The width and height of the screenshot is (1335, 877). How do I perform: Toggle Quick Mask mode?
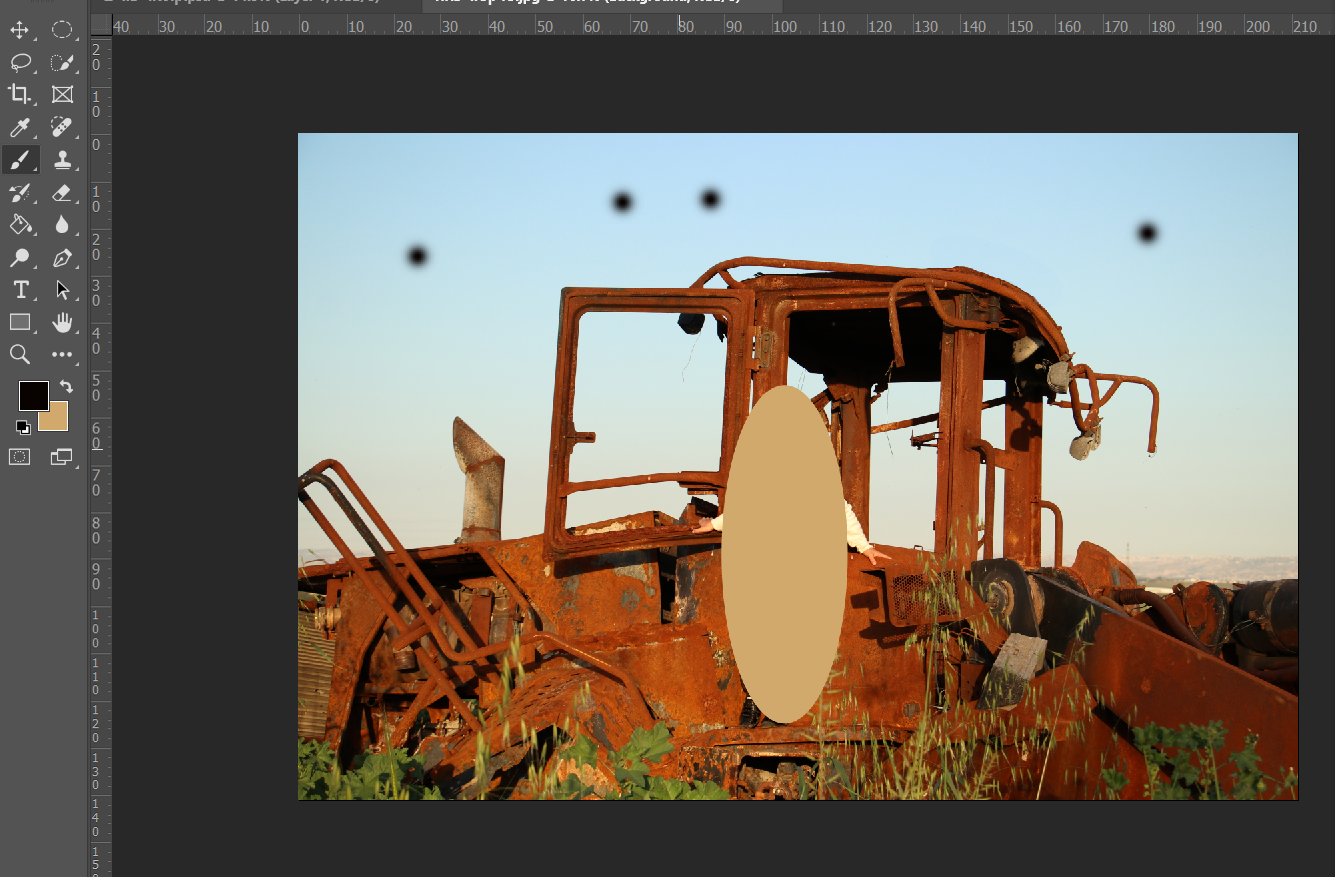pyautogui.click(x=20, y=457)
